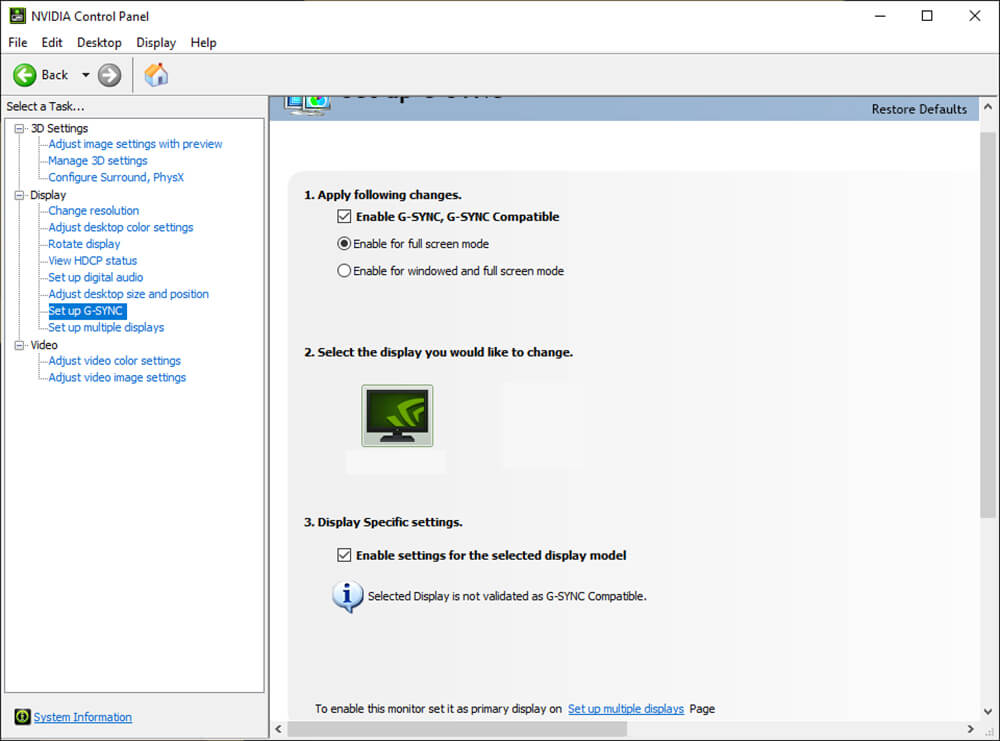Screen dimensions: 1000x741
Task: Click the horizontal scrollbar right arrow
Action: coord(971,729)
